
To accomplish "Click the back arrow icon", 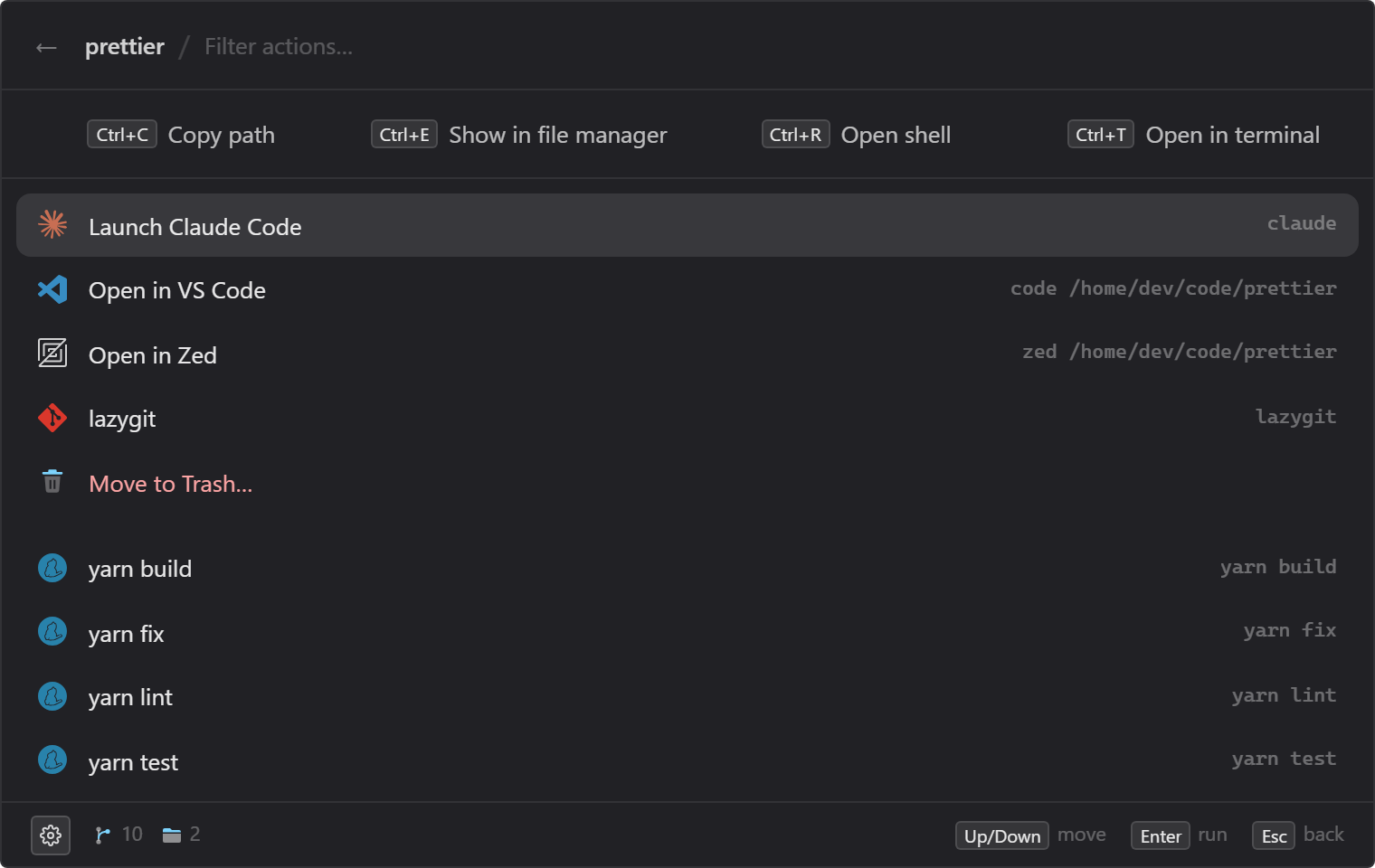I will click(x=46, y=48).
